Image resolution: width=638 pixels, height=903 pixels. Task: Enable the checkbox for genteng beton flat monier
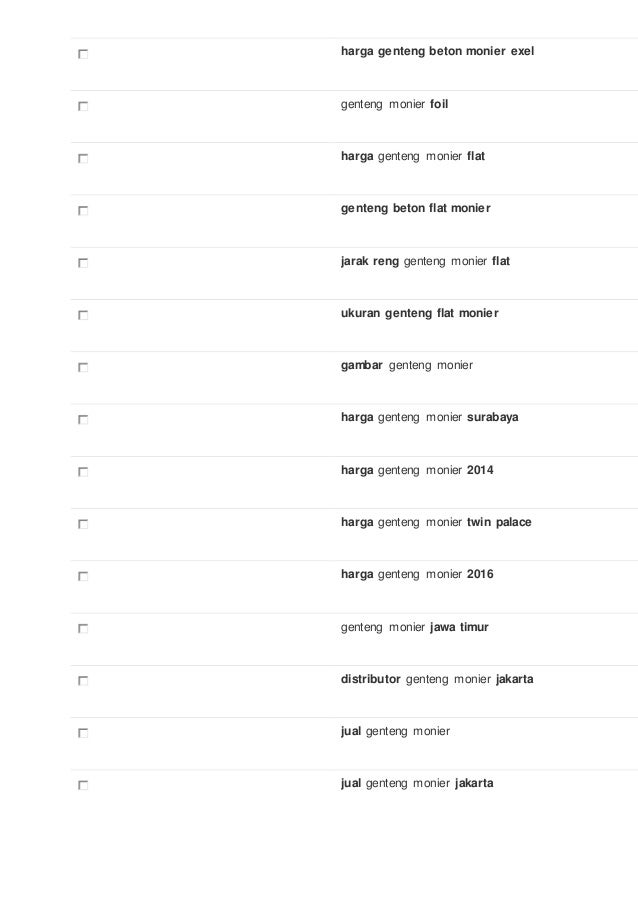[83, 211]
